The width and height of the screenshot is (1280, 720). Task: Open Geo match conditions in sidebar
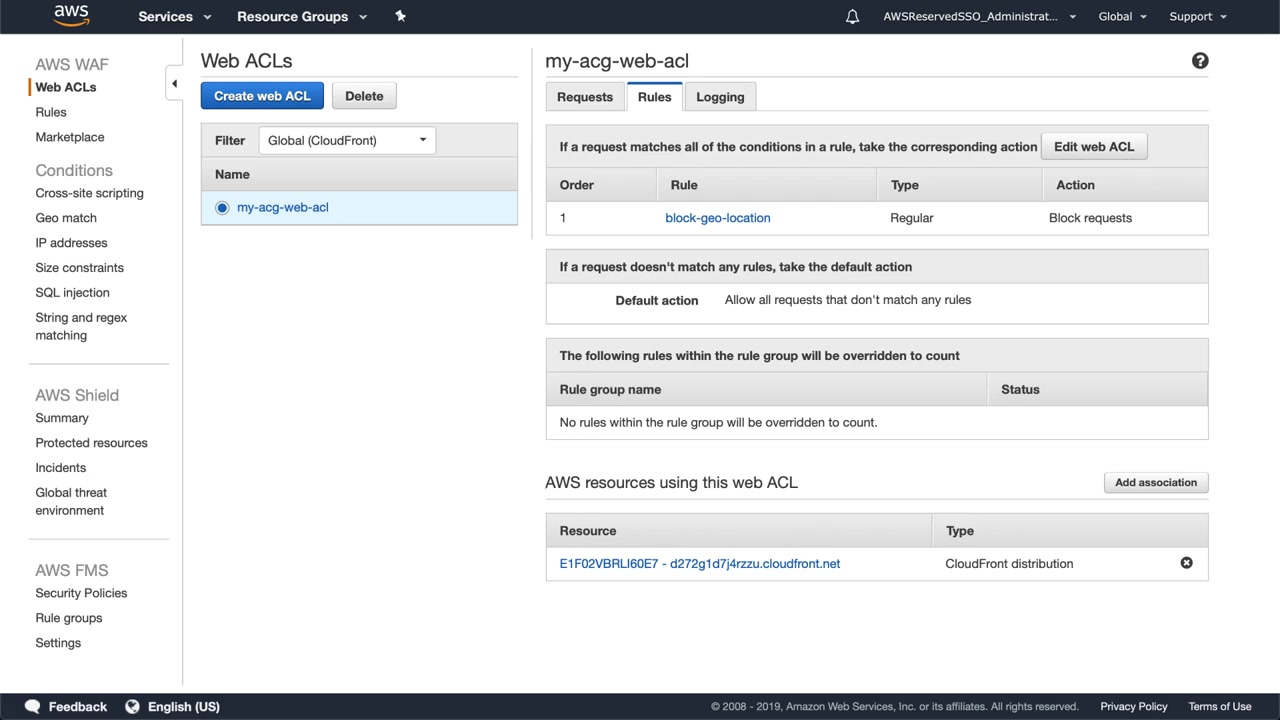click(x=66, y=218)
